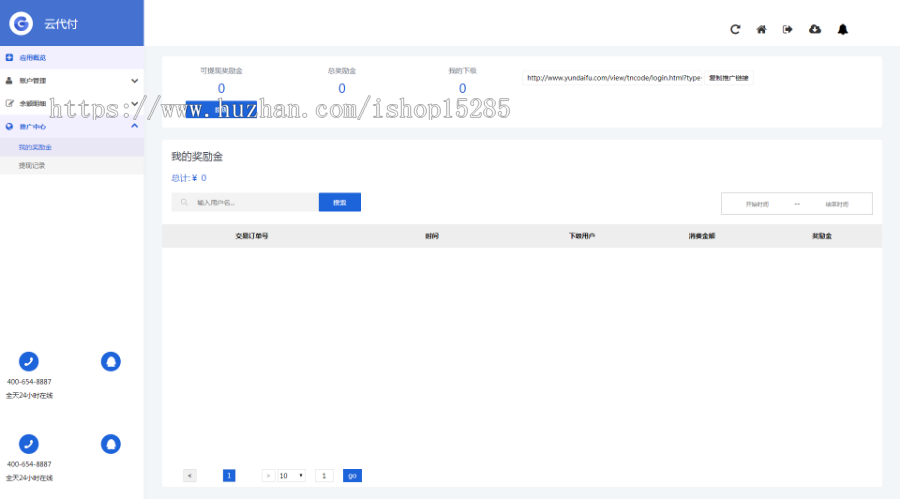900x499 pixels.
Task: Refresh the page with the reload icon
Action: click(x=735, y=29)
